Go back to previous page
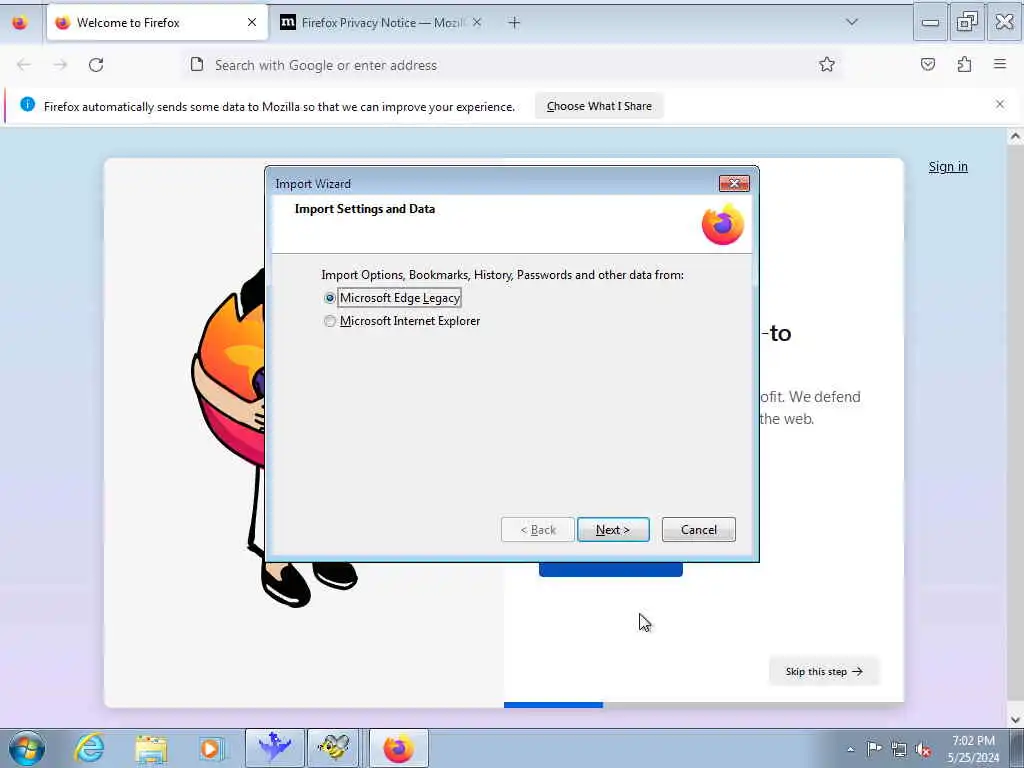The image size is (1024, 768). point(24,65)
